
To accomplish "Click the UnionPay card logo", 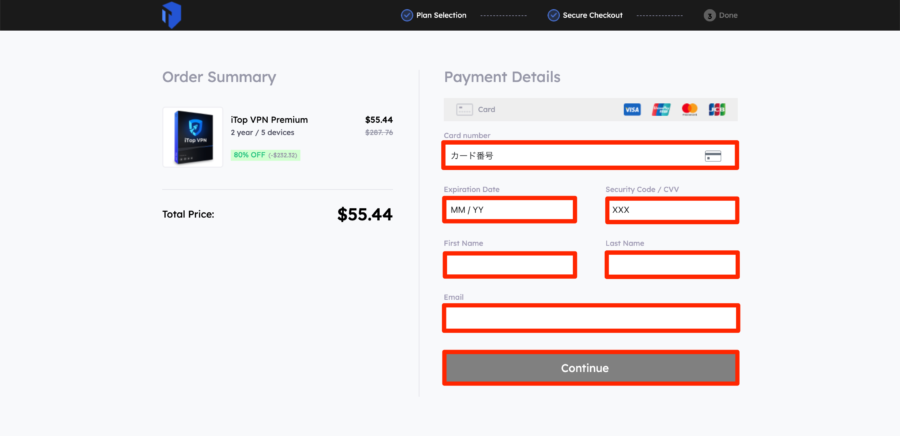I will tap(661, 110).
